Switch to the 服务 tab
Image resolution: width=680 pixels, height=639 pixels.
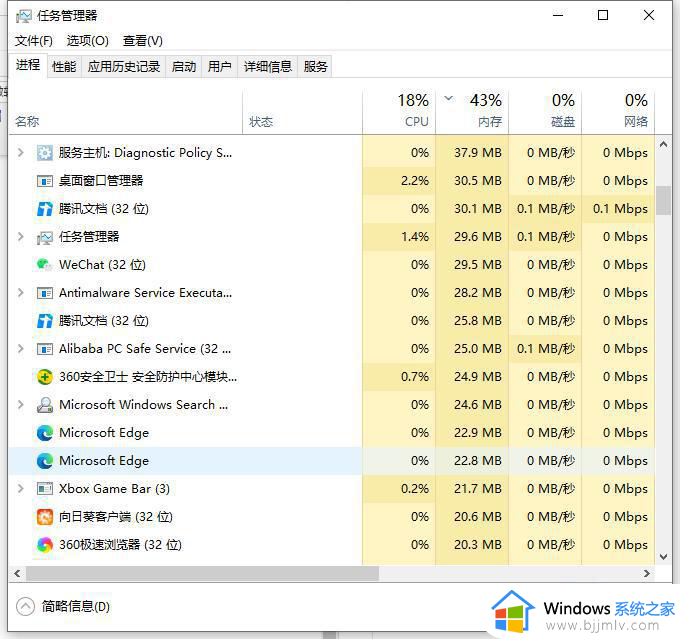click(315, 67)
